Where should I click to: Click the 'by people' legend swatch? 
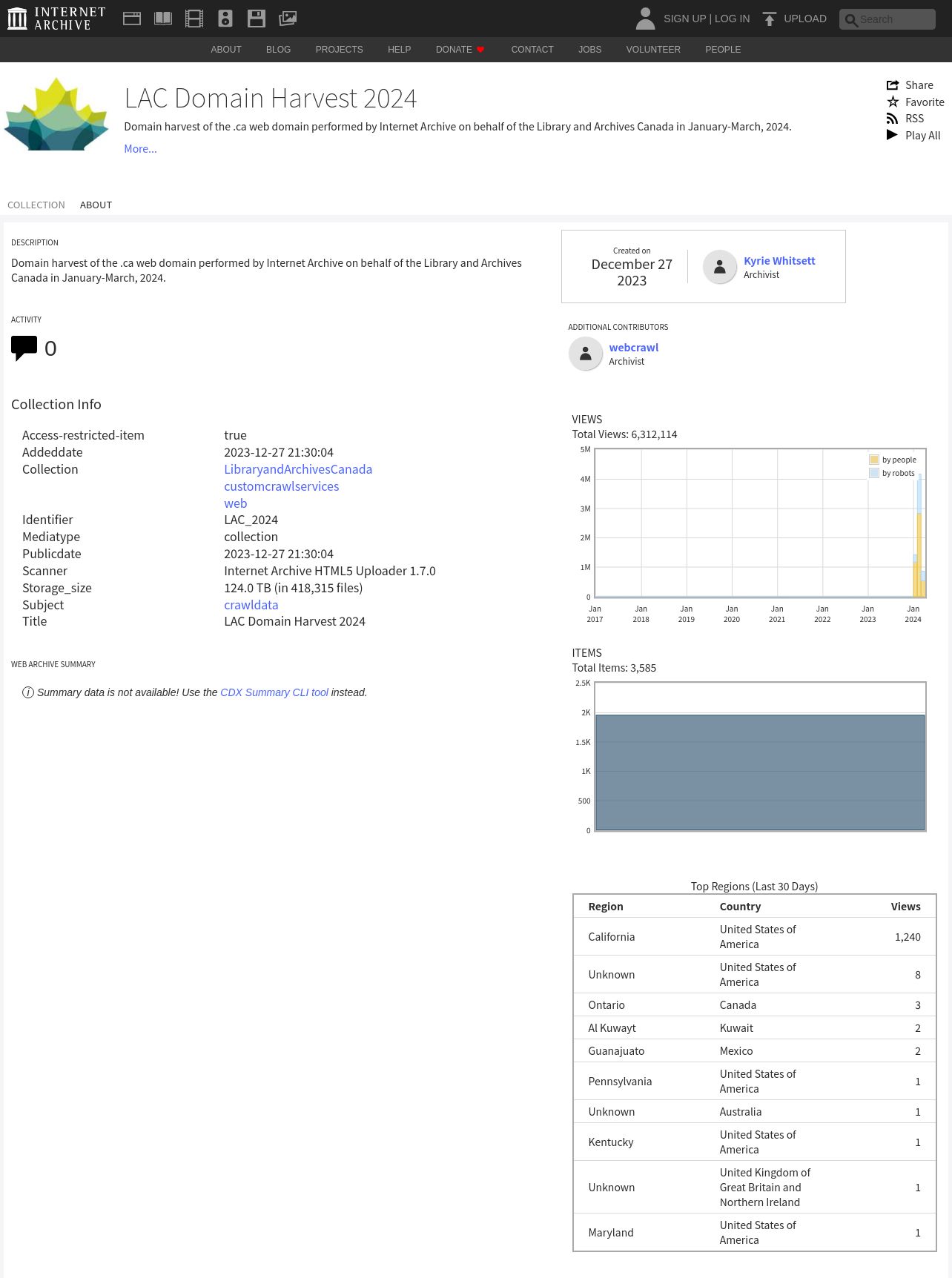tap(874, 460)
